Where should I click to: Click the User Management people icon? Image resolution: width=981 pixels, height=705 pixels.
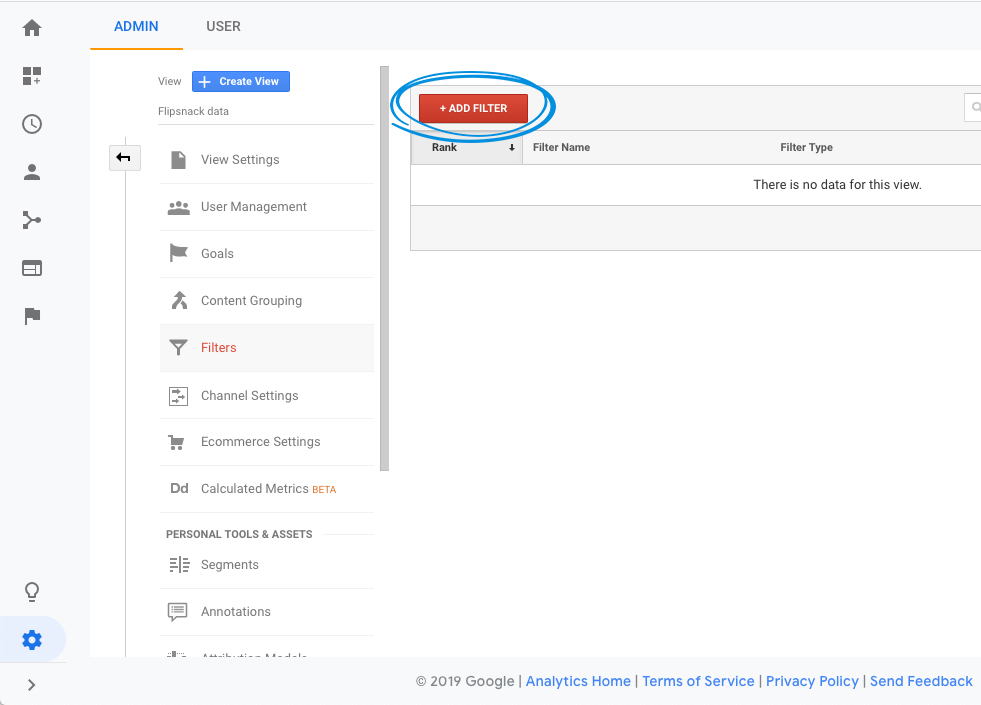pos(179,207)
